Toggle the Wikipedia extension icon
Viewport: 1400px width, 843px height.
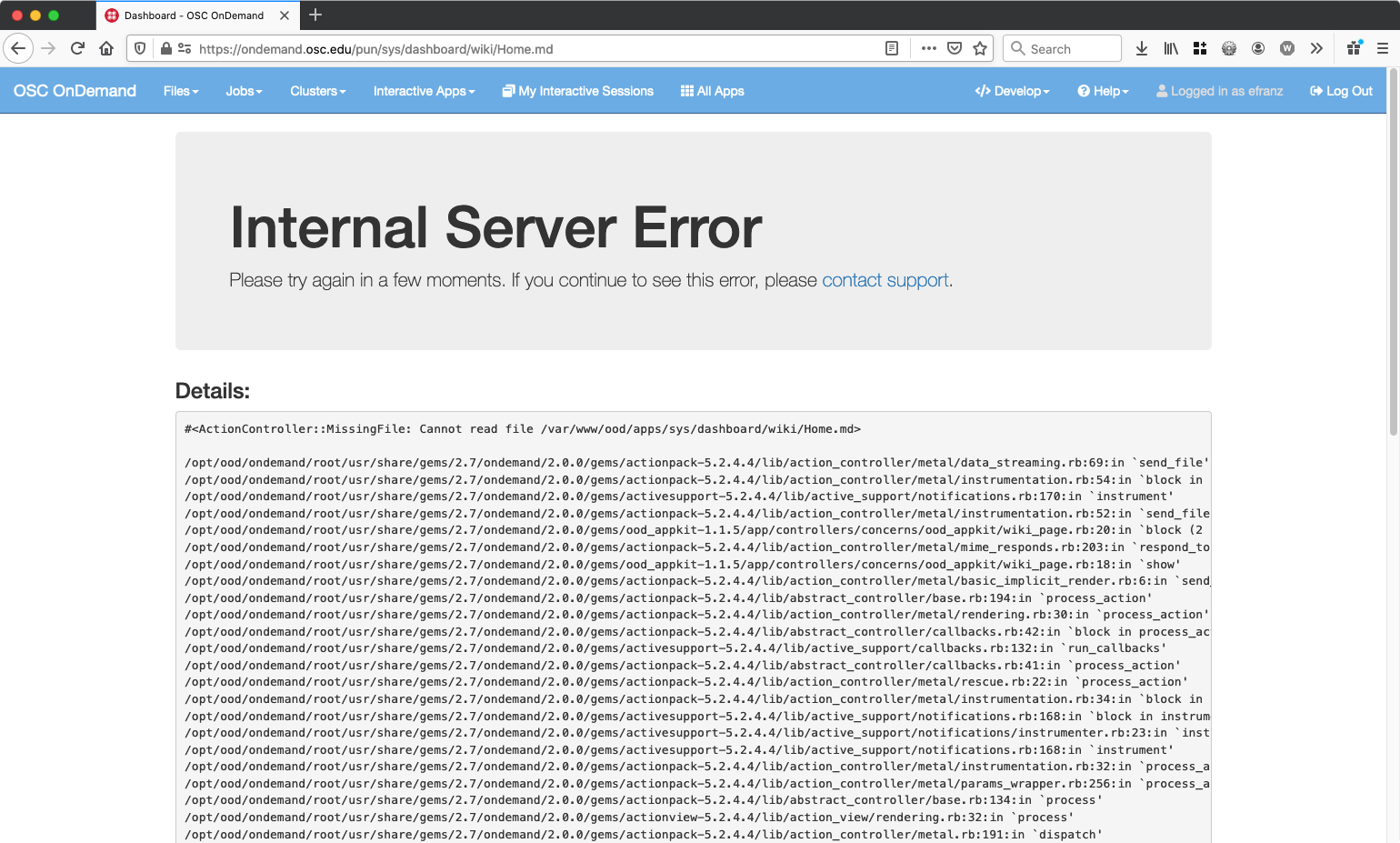click(1287, 48)
